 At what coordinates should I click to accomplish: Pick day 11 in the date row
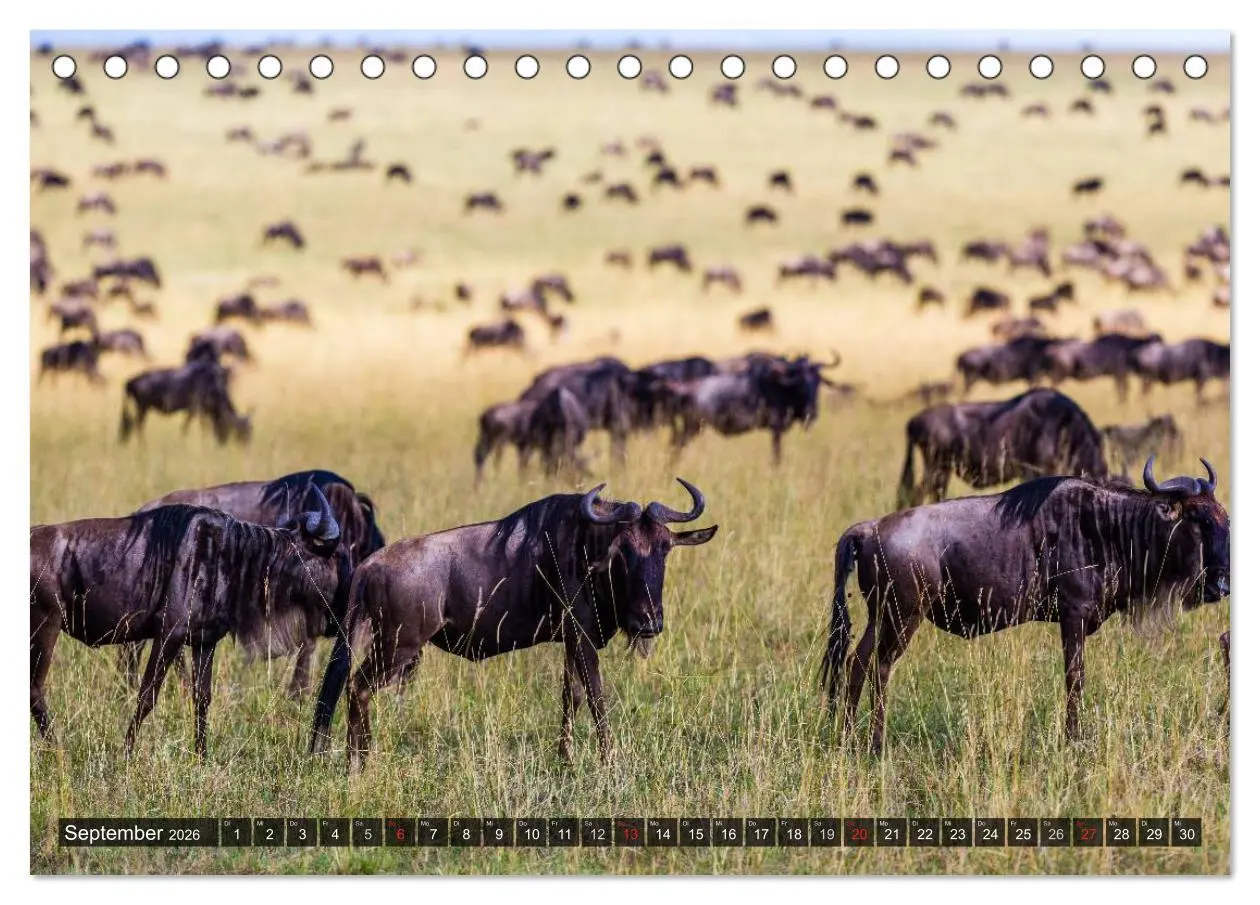(563, 833)
